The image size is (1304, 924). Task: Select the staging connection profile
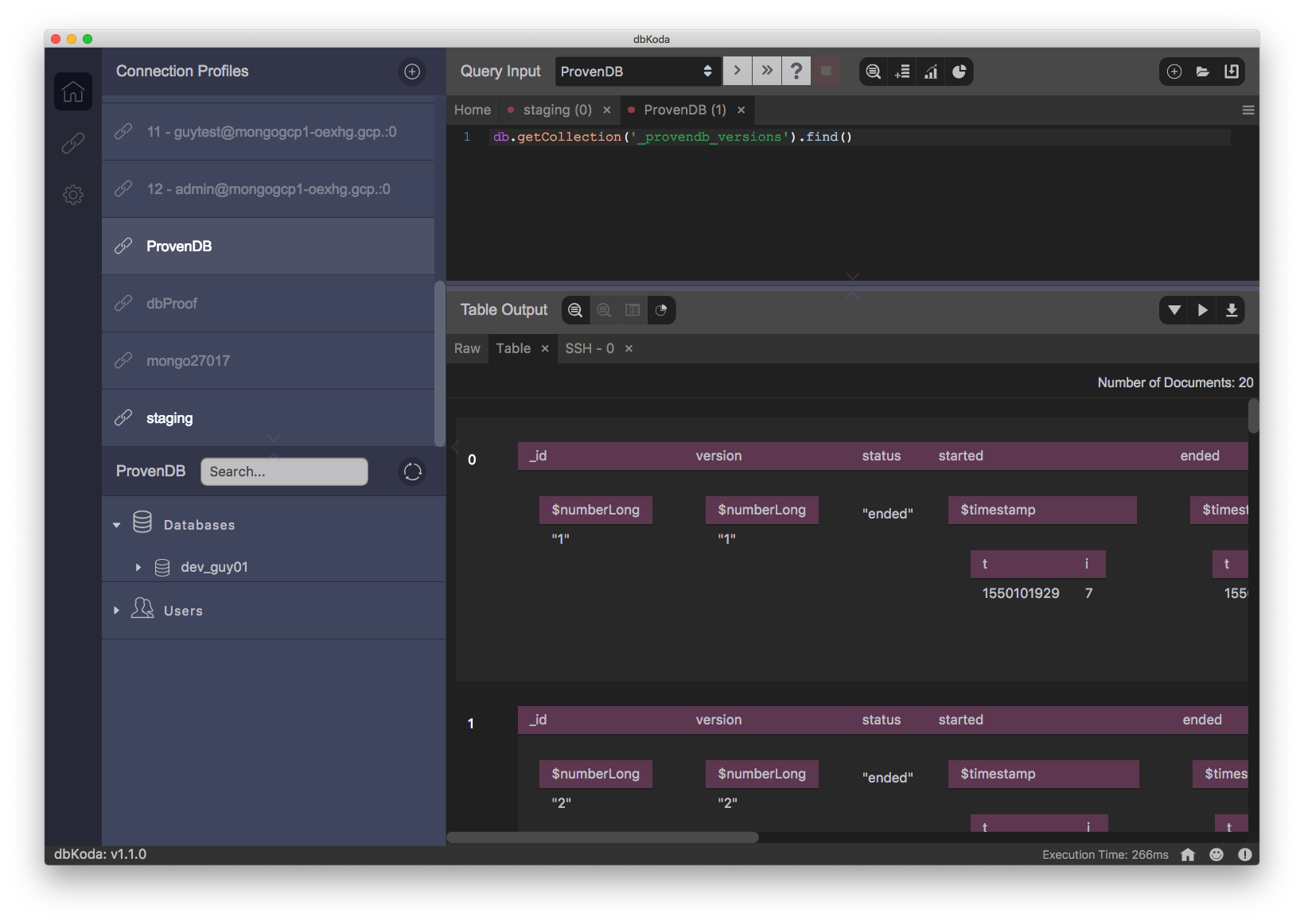coord(268,418)
